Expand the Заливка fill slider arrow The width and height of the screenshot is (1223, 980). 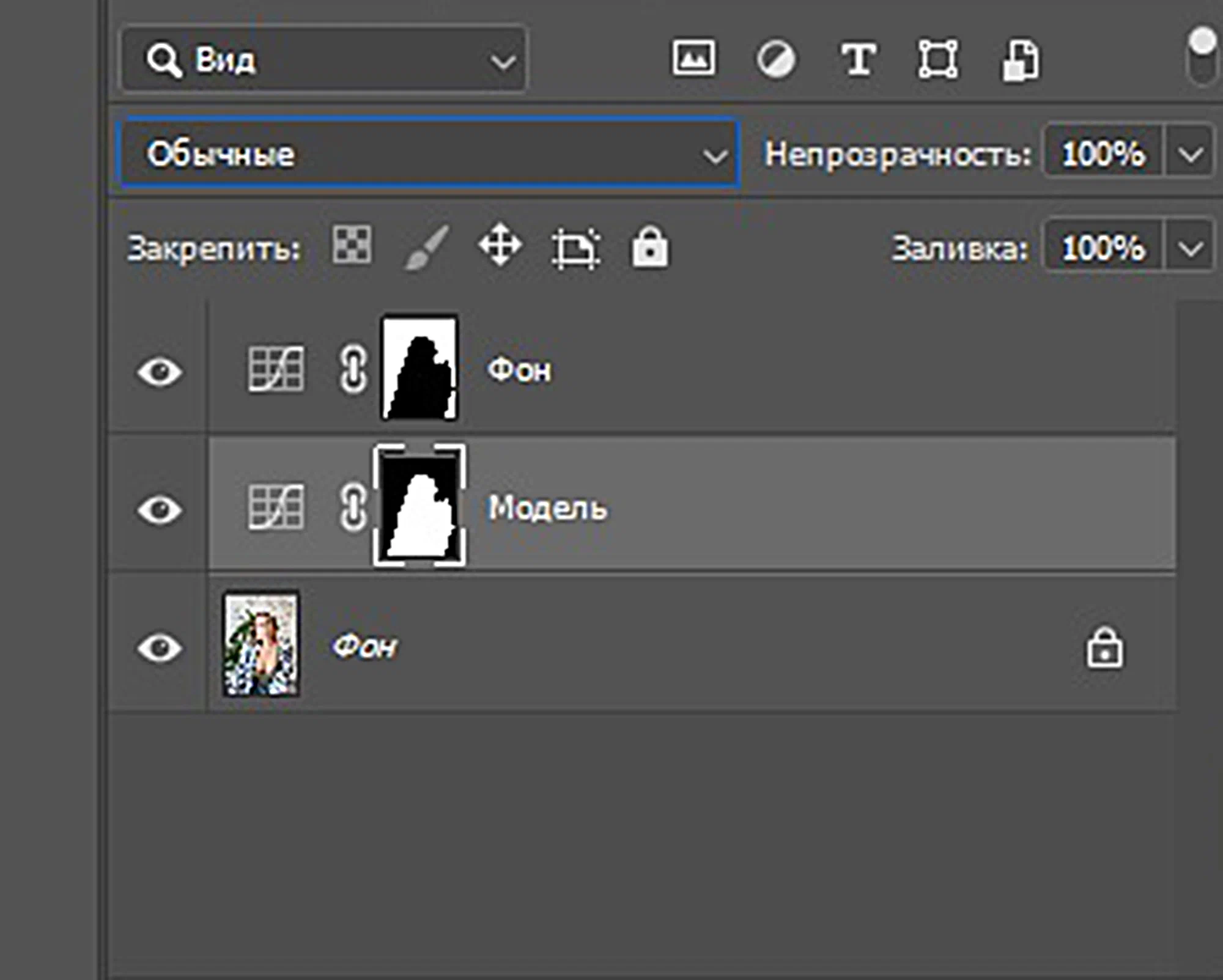click(1190, 247)
